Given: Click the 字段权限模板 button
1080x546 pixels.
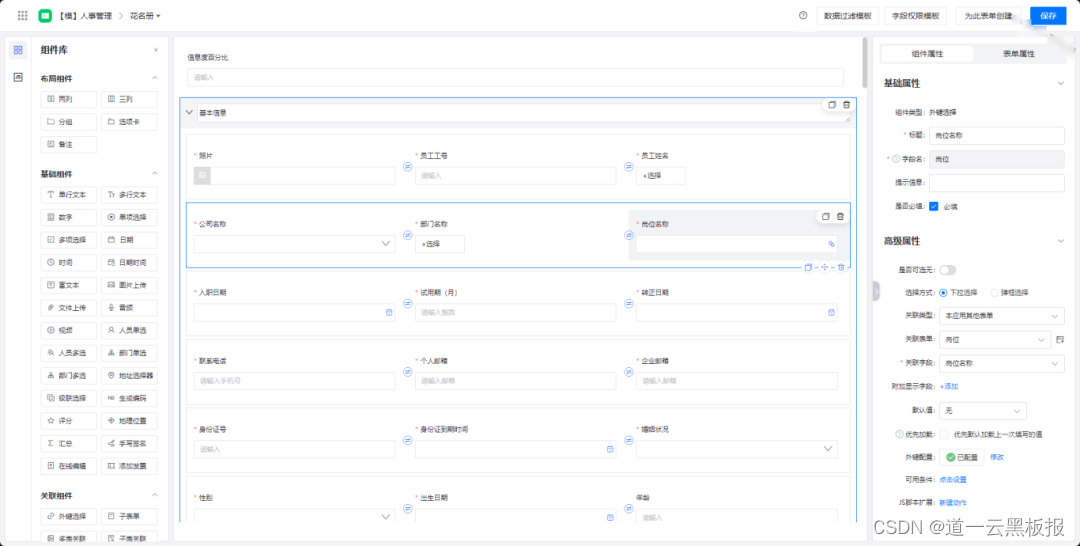Looking at the screenshot, I should tap(915, 16).
